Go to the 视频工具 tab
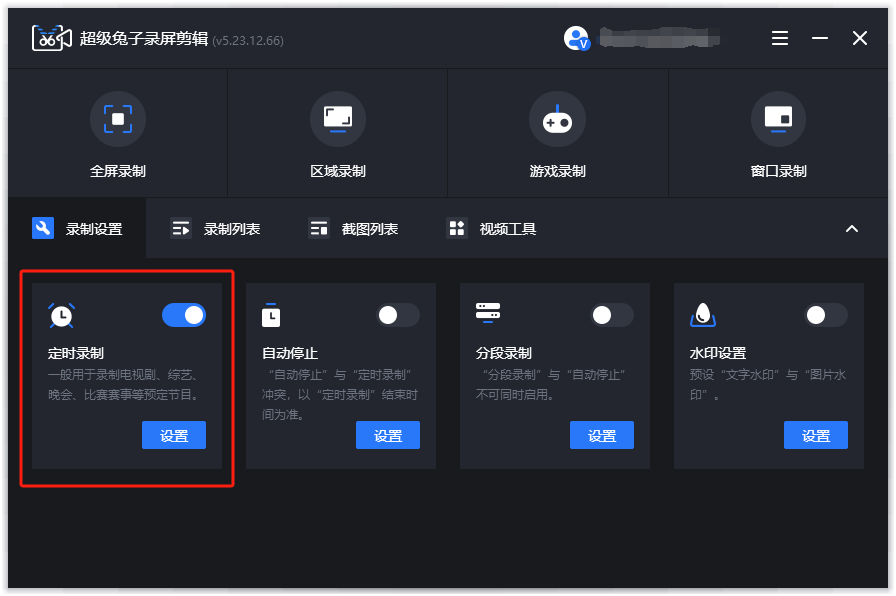Viewport: 896px width, 596px height. pos(492,229)
